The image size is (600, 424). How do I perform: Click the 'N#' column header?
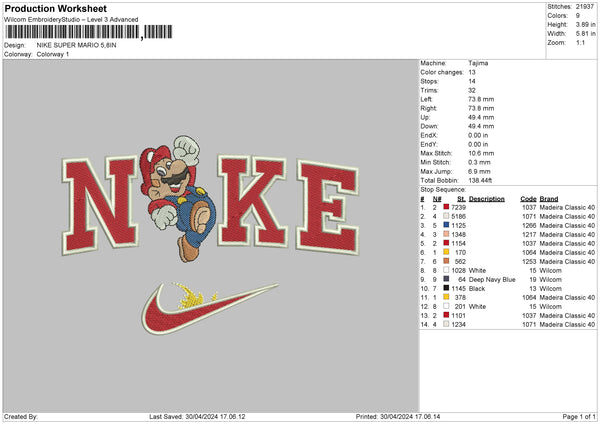coord(437,199)
